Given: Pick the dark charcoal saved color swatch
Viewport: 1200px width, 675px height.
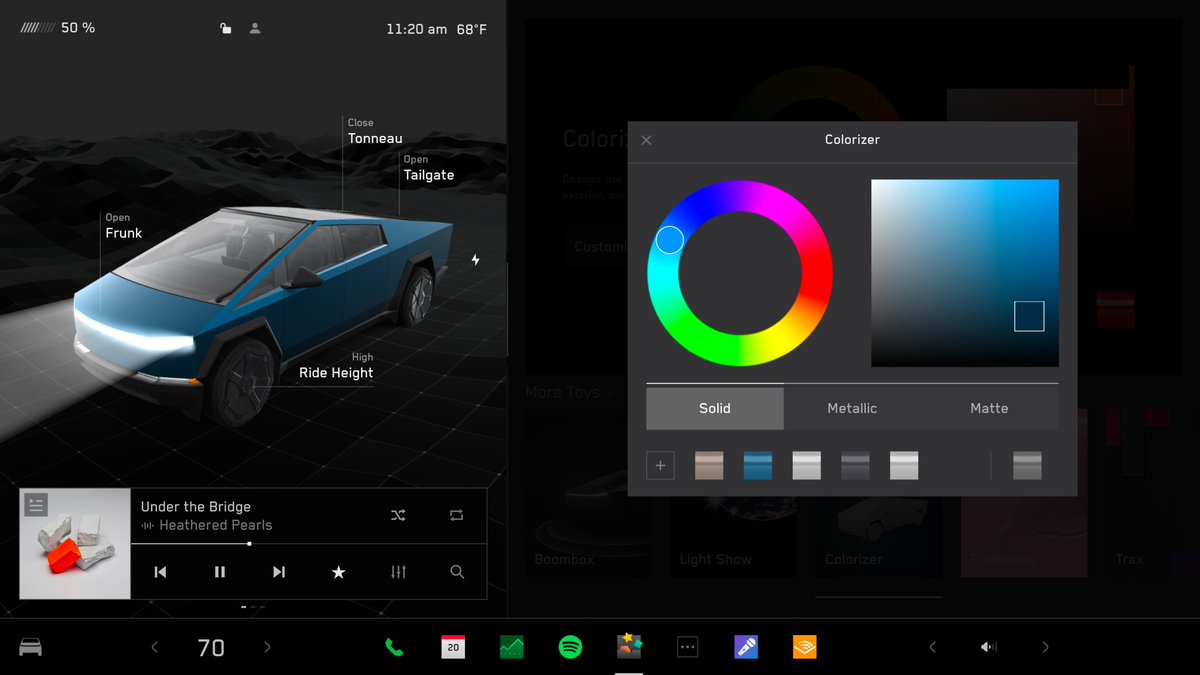Looking at the screenshot, I should (855, 465).
